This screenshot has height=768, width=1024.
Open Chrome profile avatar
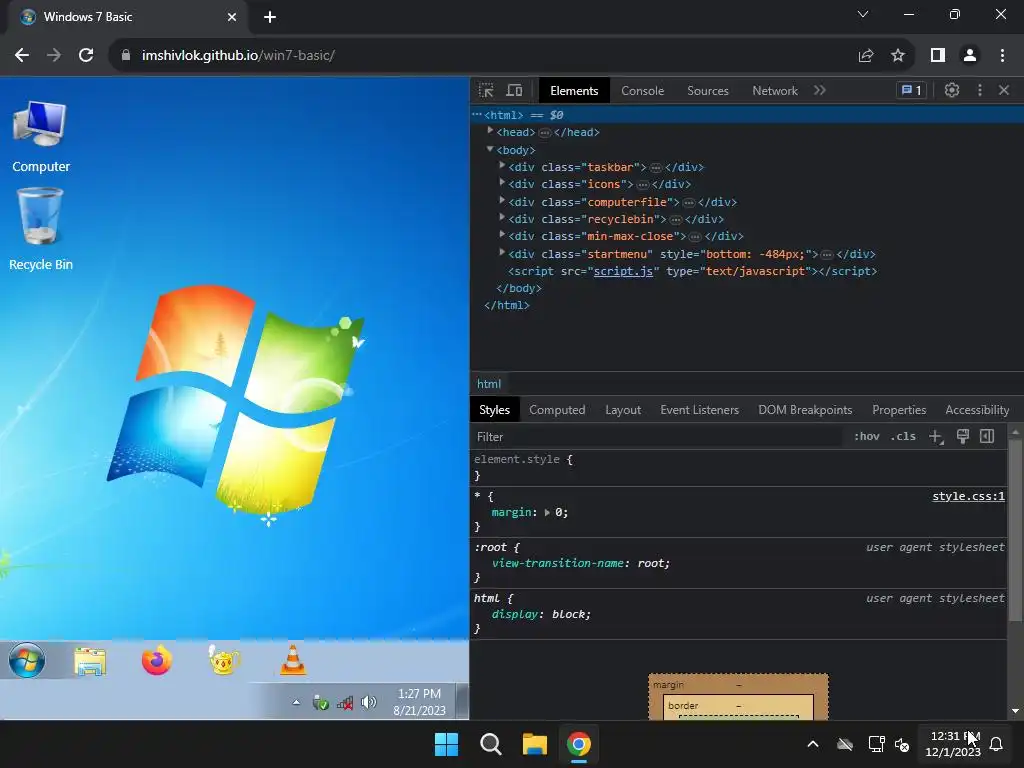[970, 56]
